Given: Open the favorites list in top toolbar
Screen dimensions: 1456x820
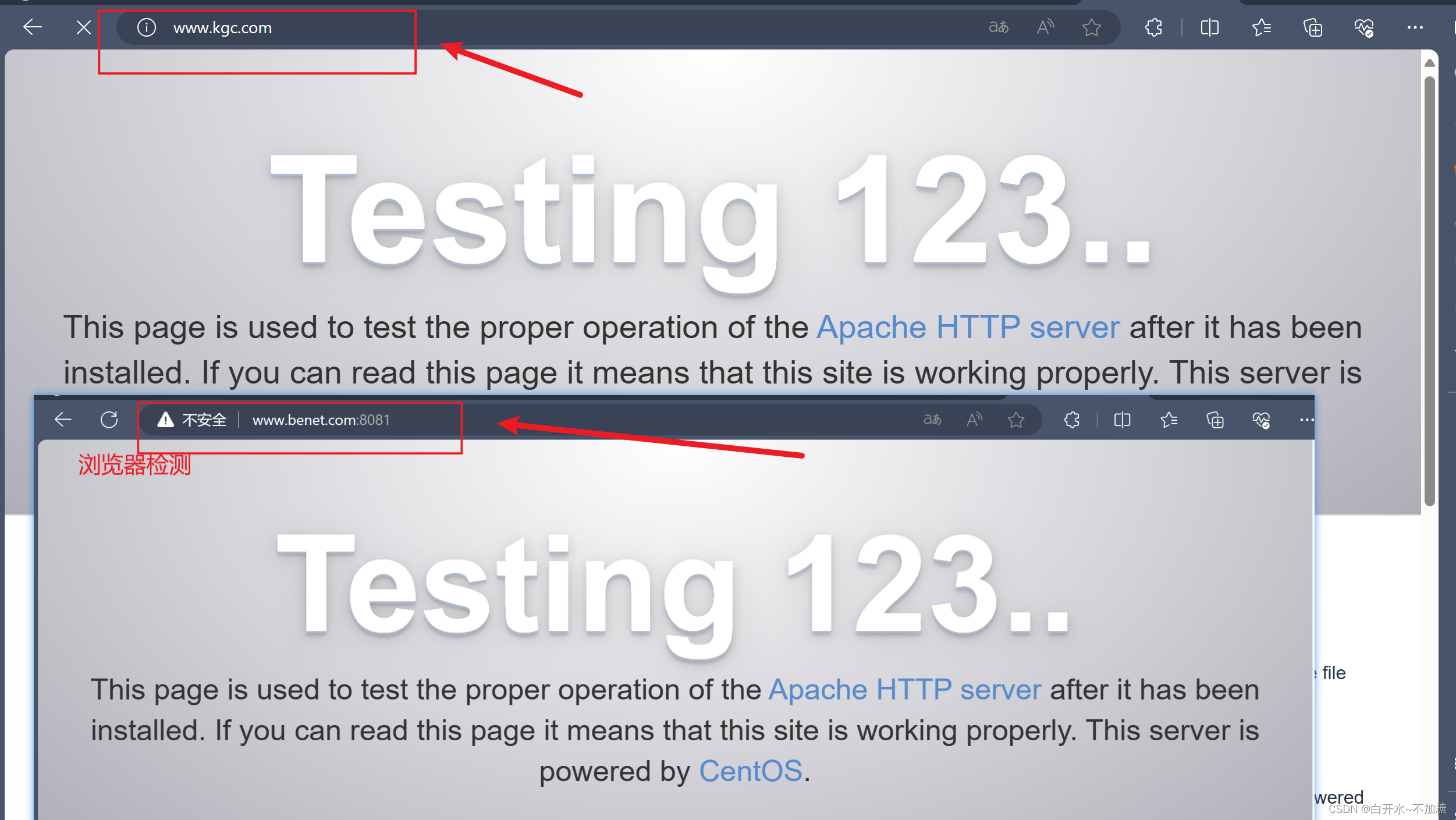Looking at the screenshot, I should click(1261, 27).
